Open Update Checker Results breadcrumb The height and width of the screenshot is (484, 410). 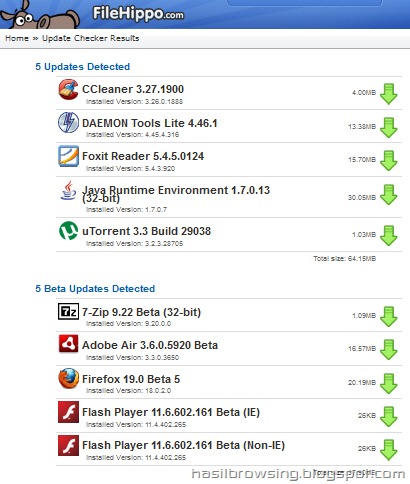click(x=91, y=38)
